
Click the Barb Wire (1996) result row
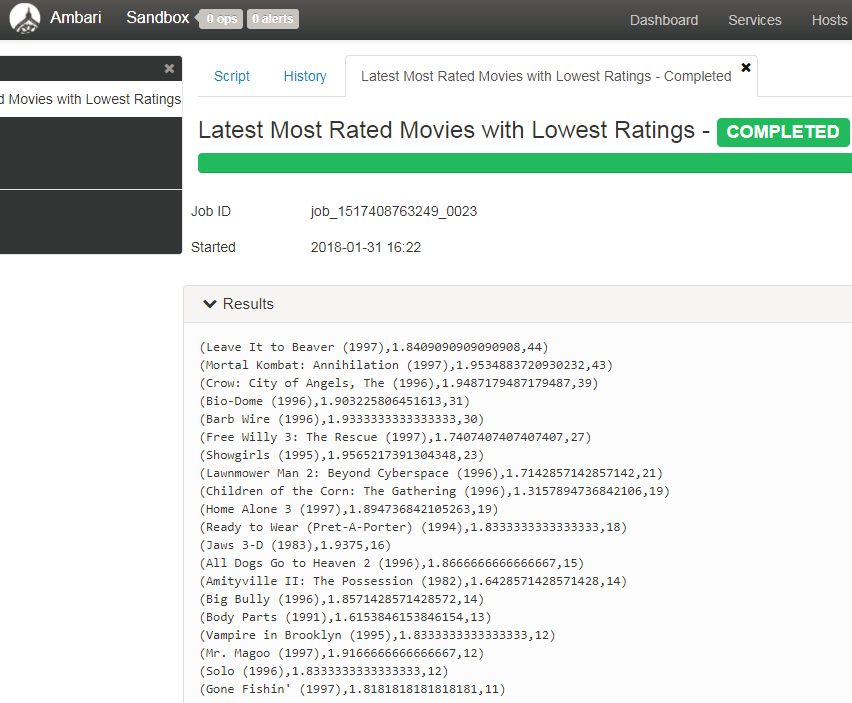pyautogui.click(x=341, y=419)
